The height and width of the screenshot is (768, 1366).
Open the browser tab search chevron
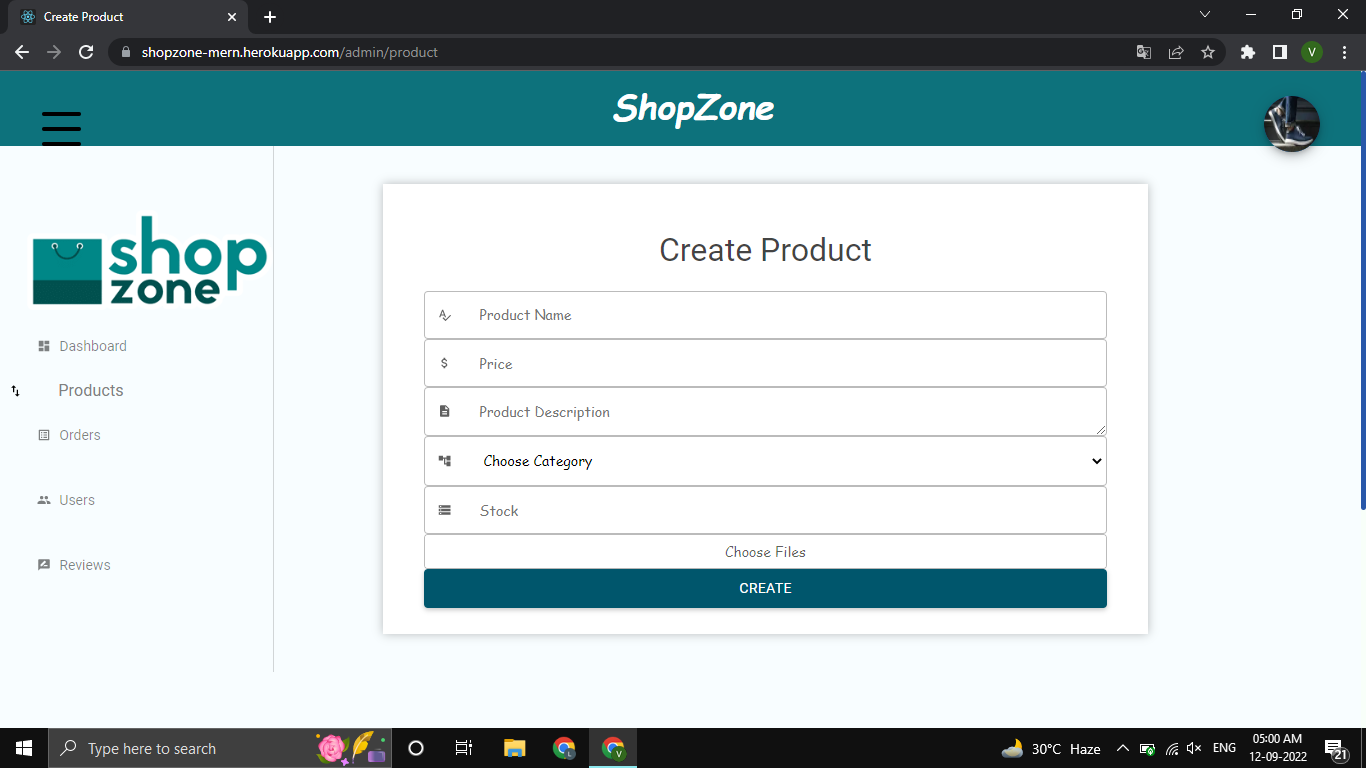point(1205,15)
